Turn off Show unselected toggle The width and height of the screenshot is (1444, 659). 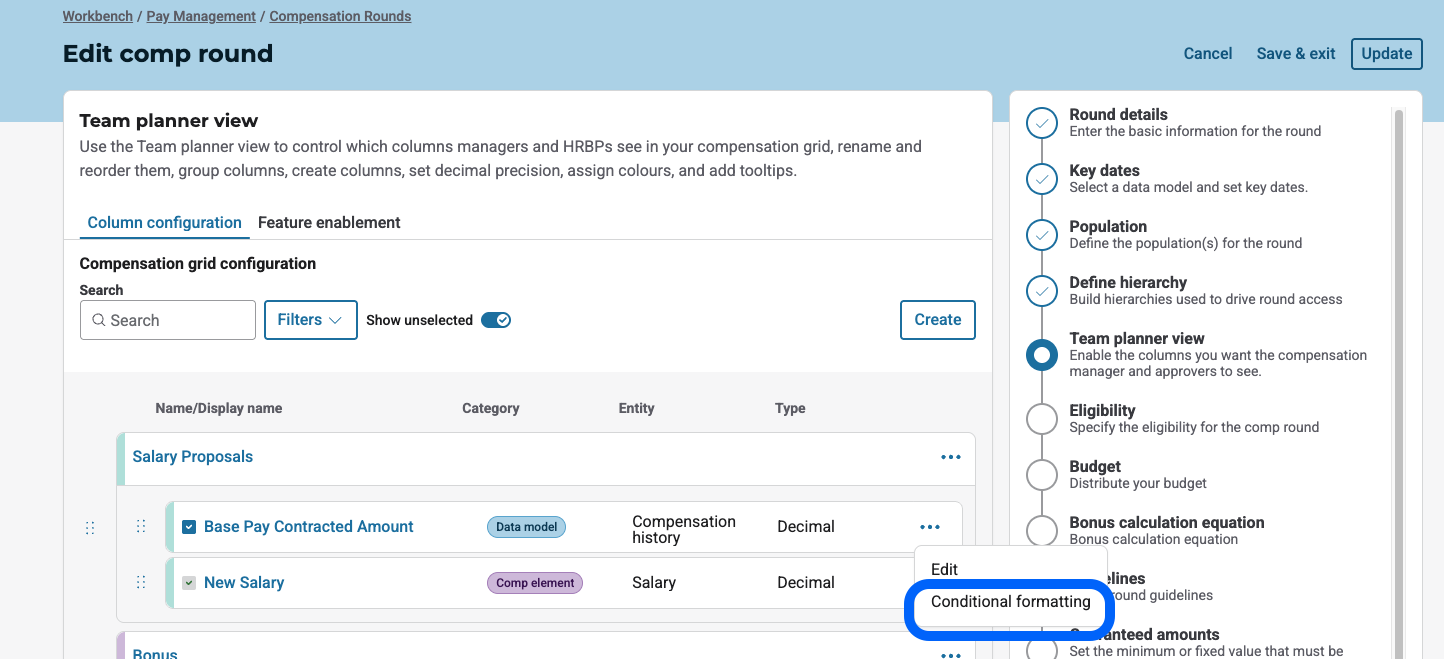[x=496, y=320]
